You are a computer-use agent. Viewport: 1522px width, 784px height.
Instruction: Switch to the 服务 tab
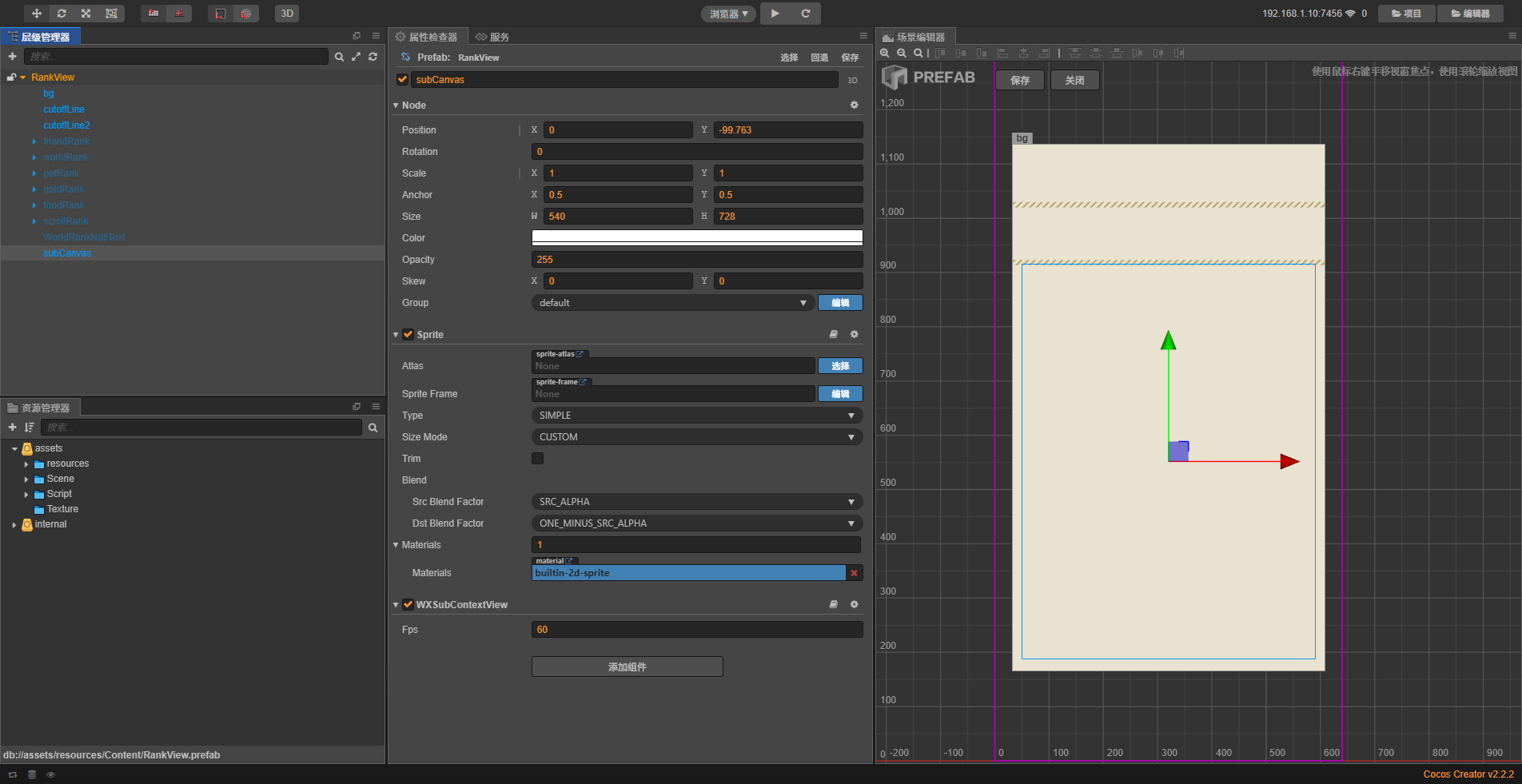492,37
